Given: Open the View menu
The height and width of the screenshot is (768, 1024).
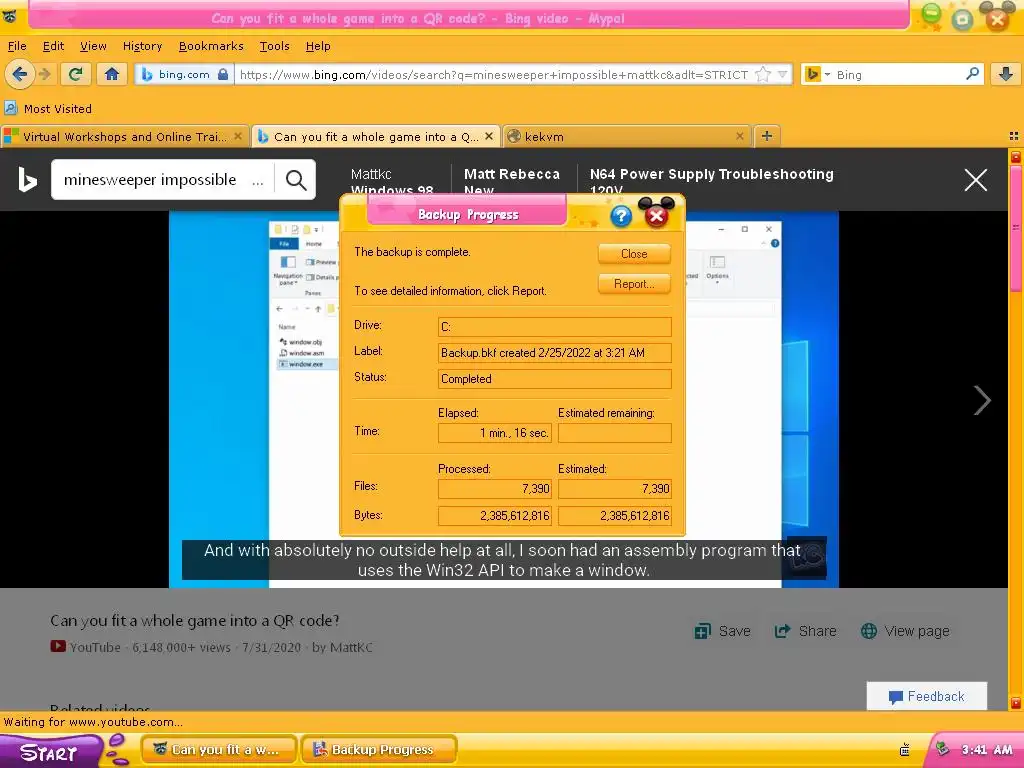Looking at the screenshot, I should [x=93, y=46].
